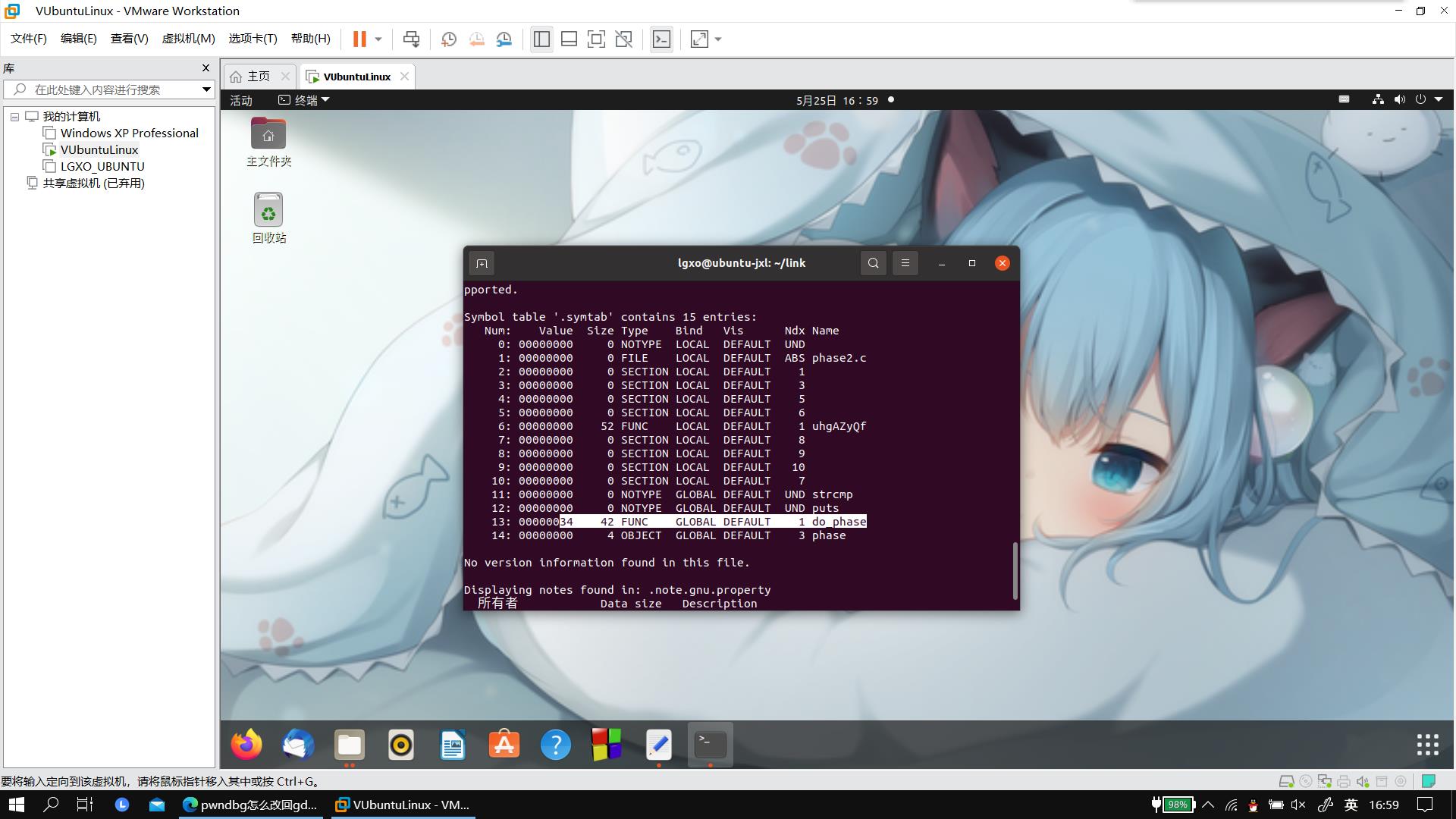This screenshot has height=819, width=1456.
Task: Open the 帮助(H) menu
Action: tap(311, 39)
